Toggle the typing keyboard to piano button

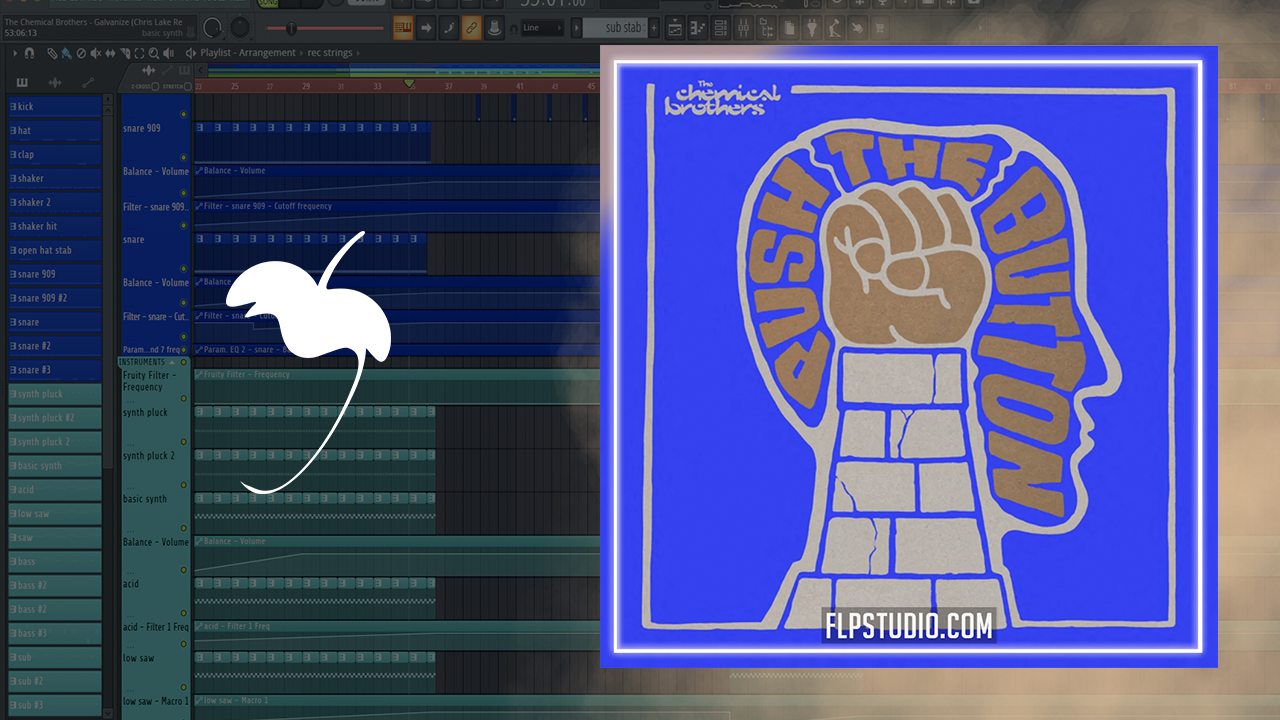click(403, 27)
